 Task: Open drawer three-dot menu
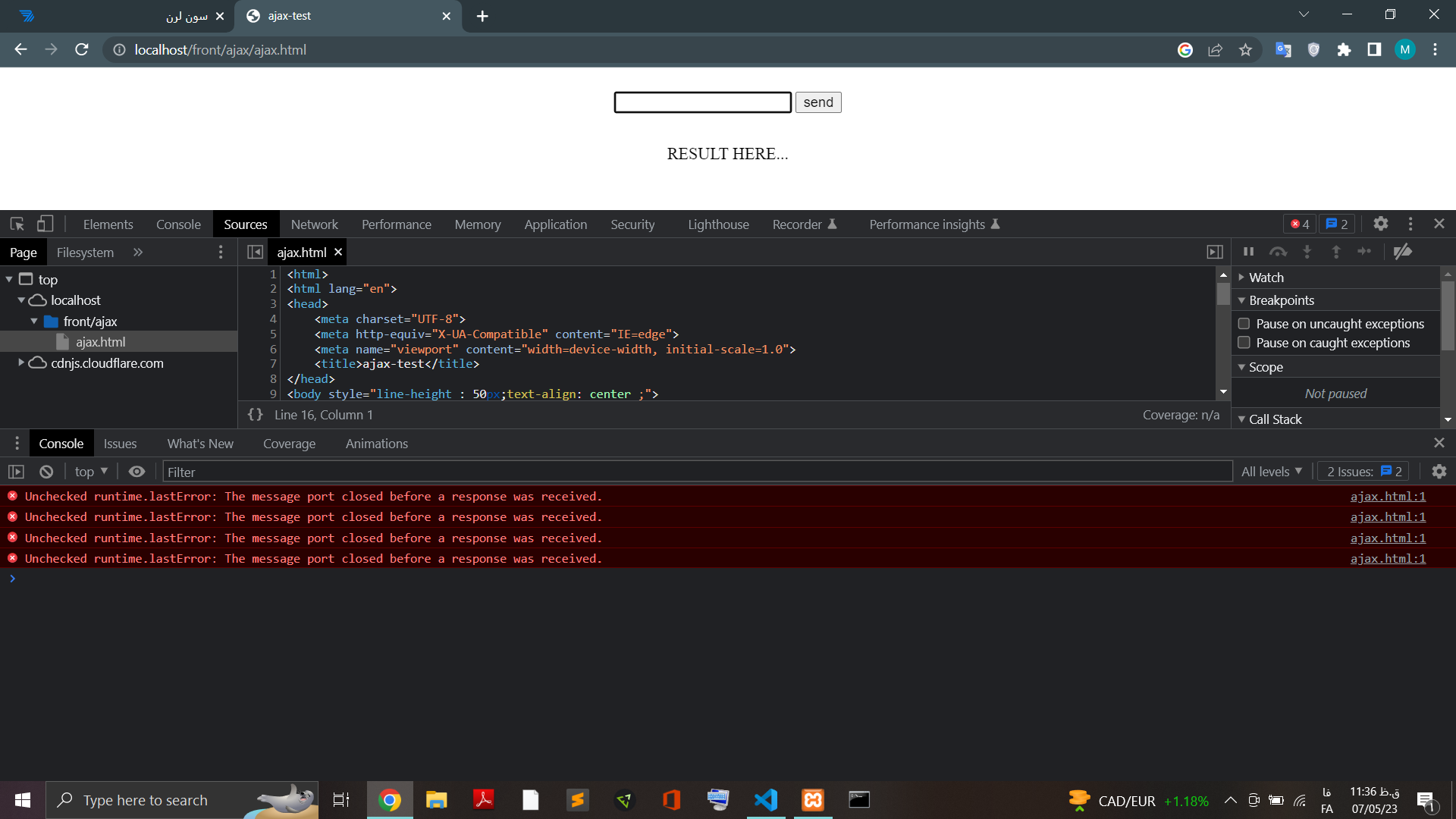[x=17, y=443]
